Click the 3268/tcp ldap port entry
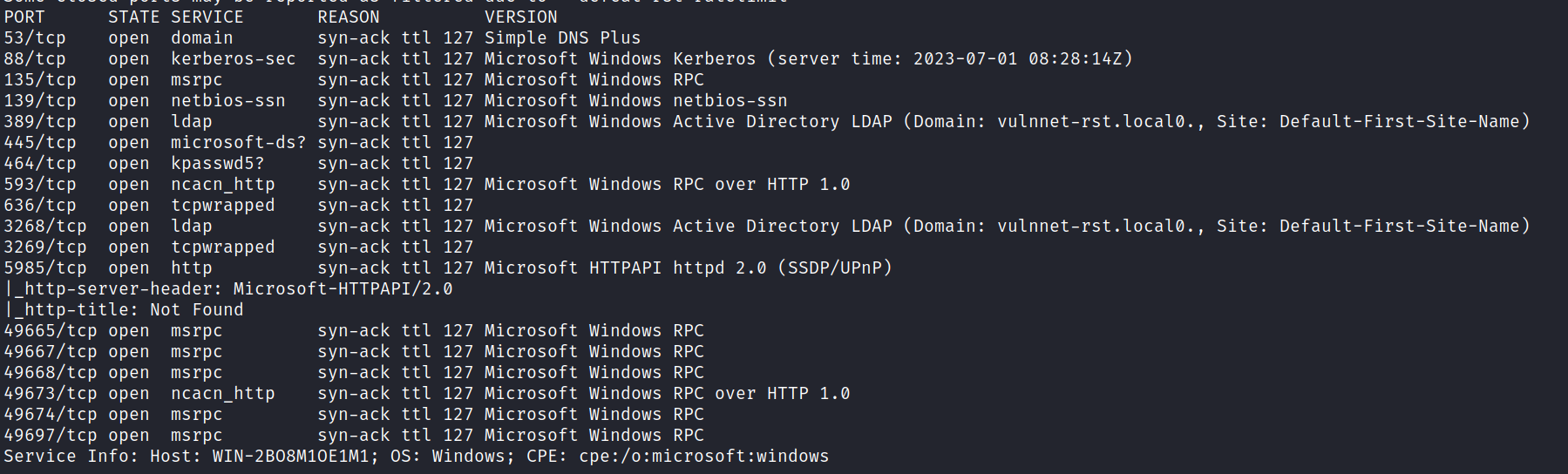 [x=45, y=227]
